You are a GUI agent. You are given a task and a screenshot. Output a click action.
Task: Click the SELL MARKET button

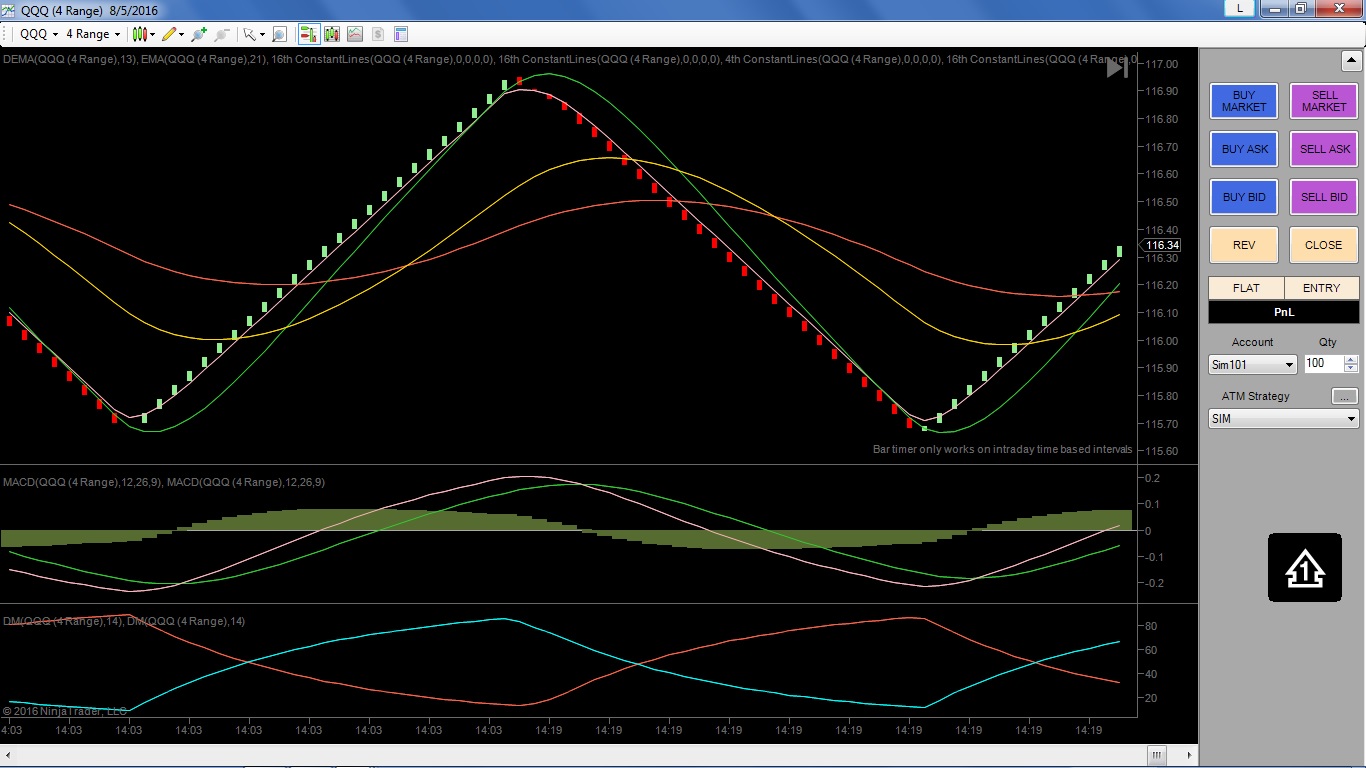coord(1324,101)
